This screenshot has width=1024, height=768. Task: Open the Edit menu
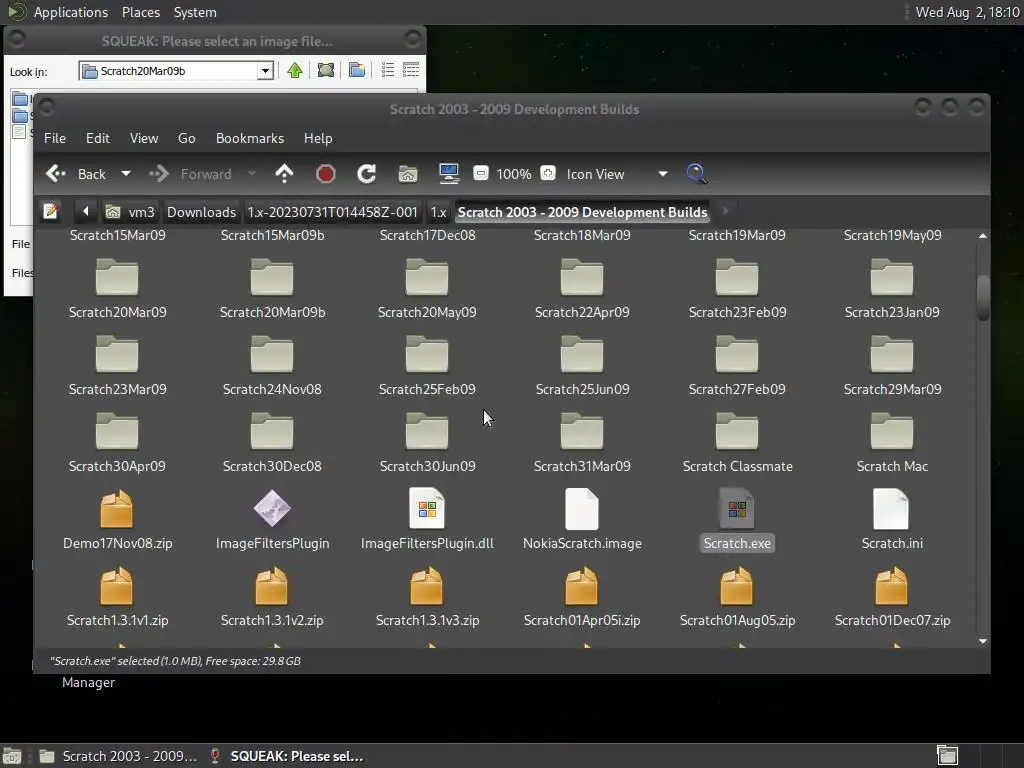tap(97, 138)
